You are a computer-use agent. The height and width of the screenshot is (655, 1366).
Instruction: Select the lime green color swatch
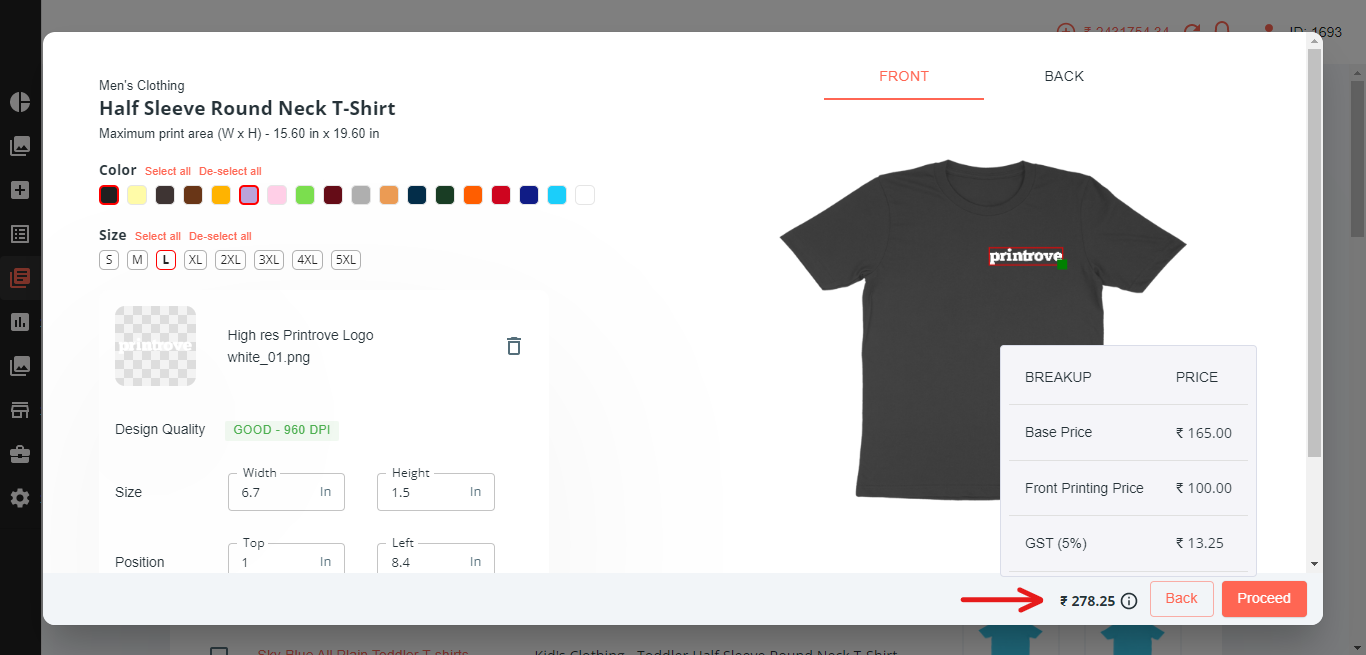305,195
